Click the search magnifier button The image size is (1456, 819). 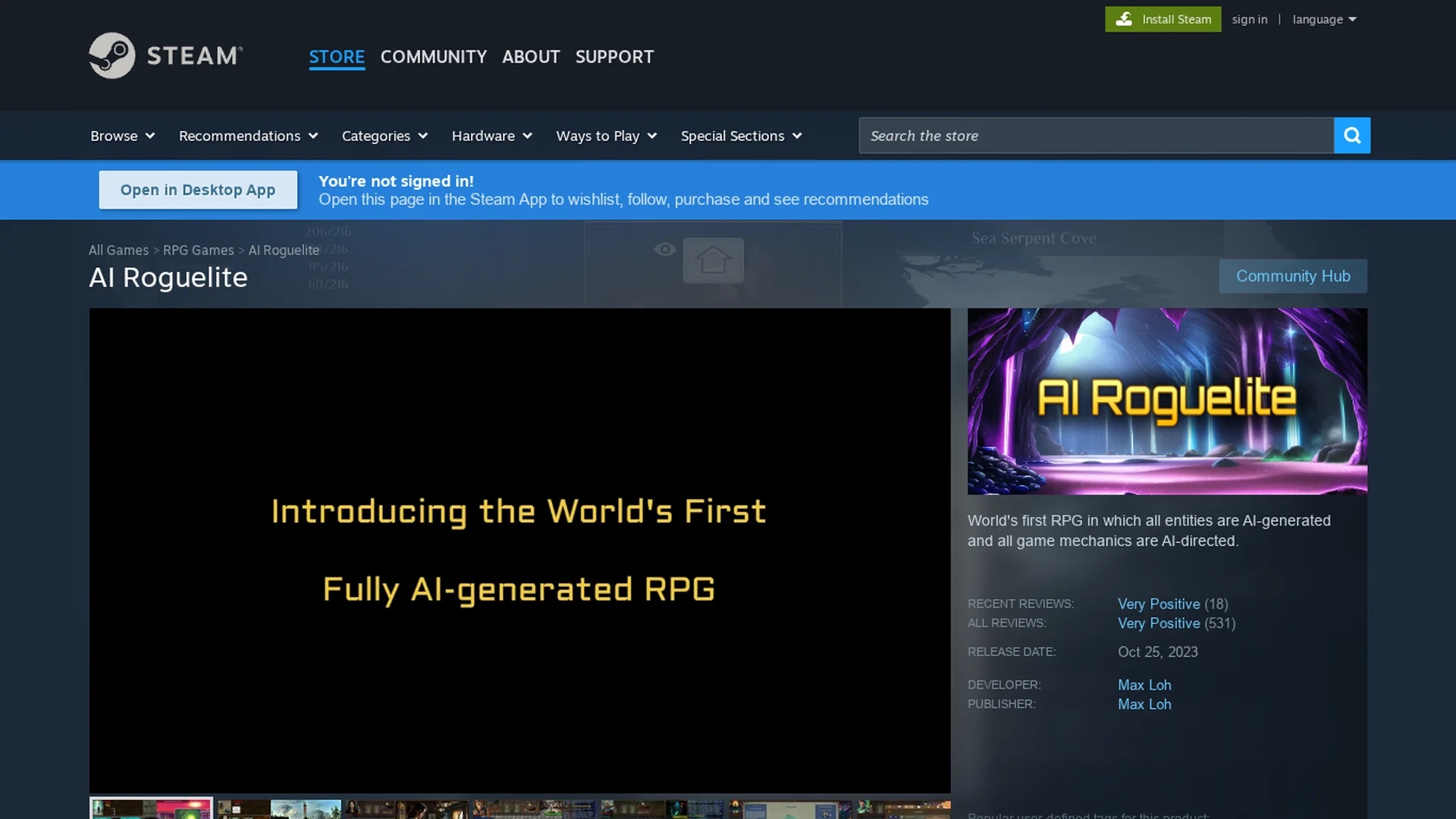(1352, 136)
